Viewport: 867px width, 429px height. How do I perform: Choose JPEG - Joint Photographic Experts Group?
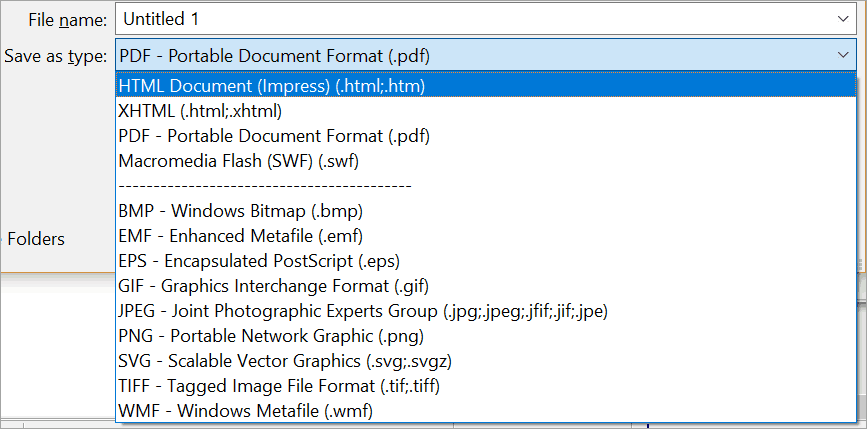point(485,311)
